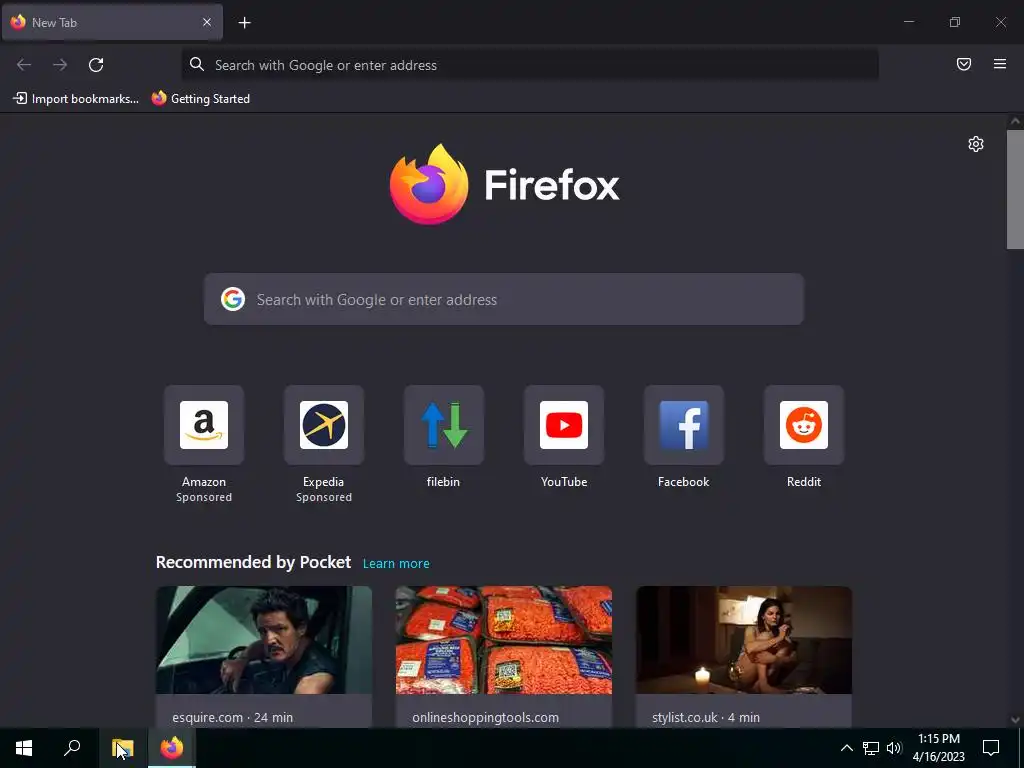The width and height of the screenshot is (1024, 768).
Task: Click scrollbar down arrow
Action: (x=1015, y=720)
